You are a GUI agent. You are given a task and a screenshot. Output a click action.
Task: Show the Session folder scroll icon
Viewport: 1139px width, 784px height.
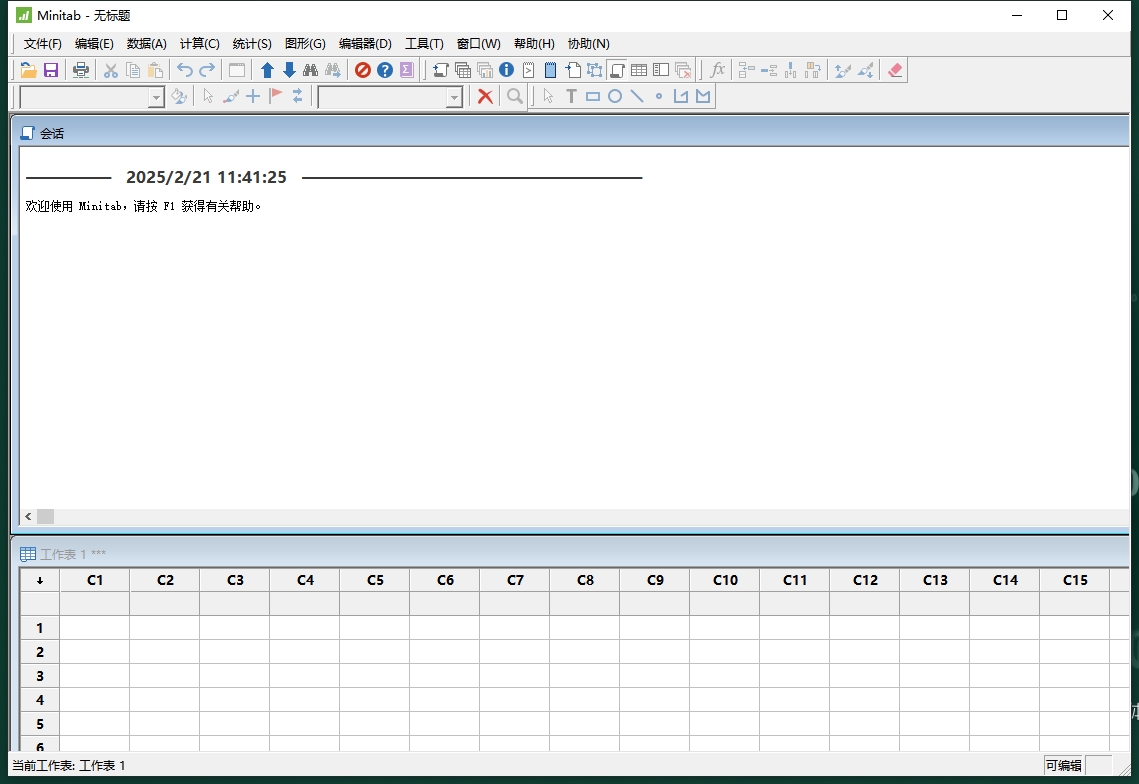point(440,70)
